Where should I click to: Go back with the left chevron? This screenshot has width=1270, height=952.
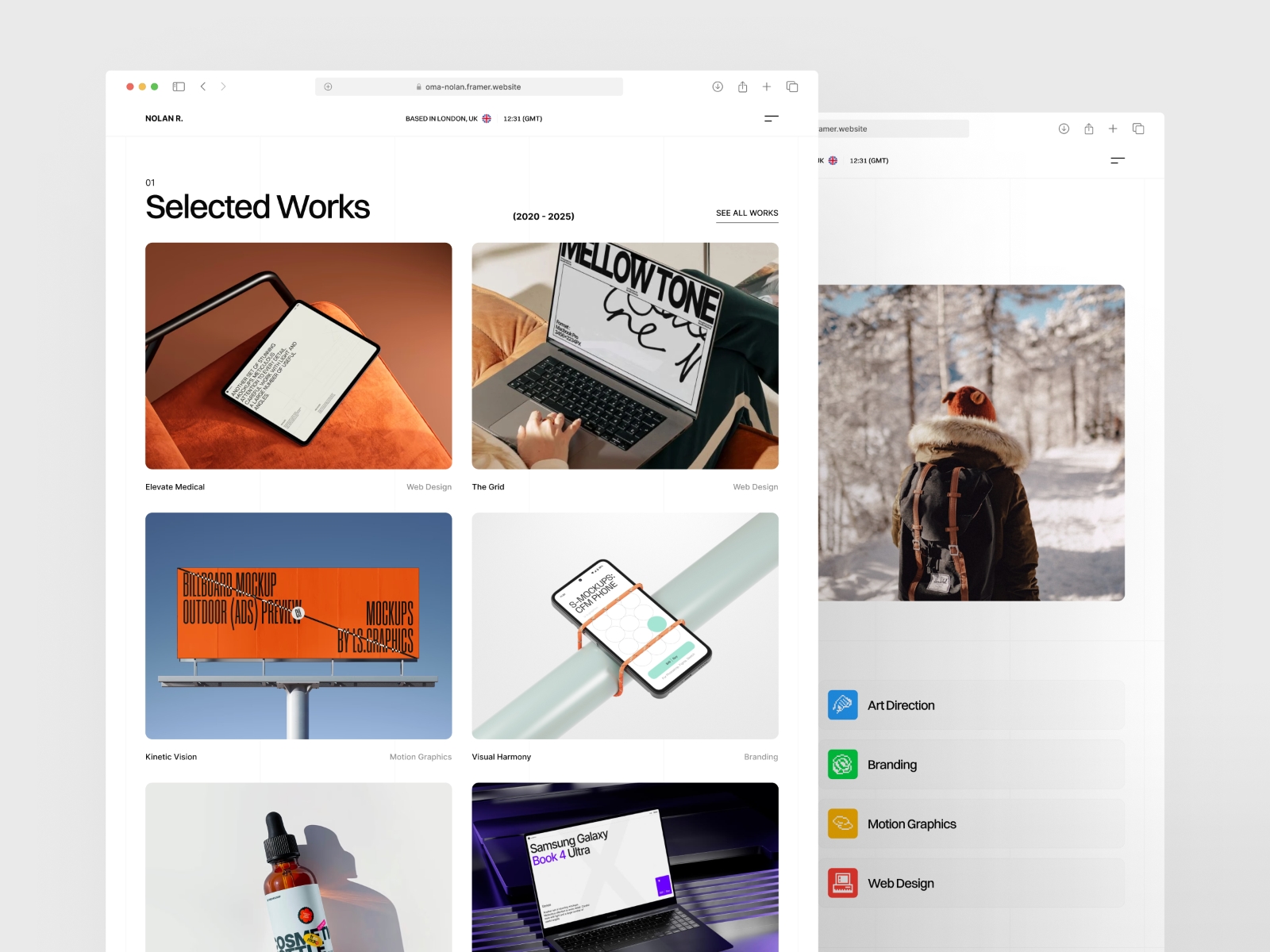203,86
